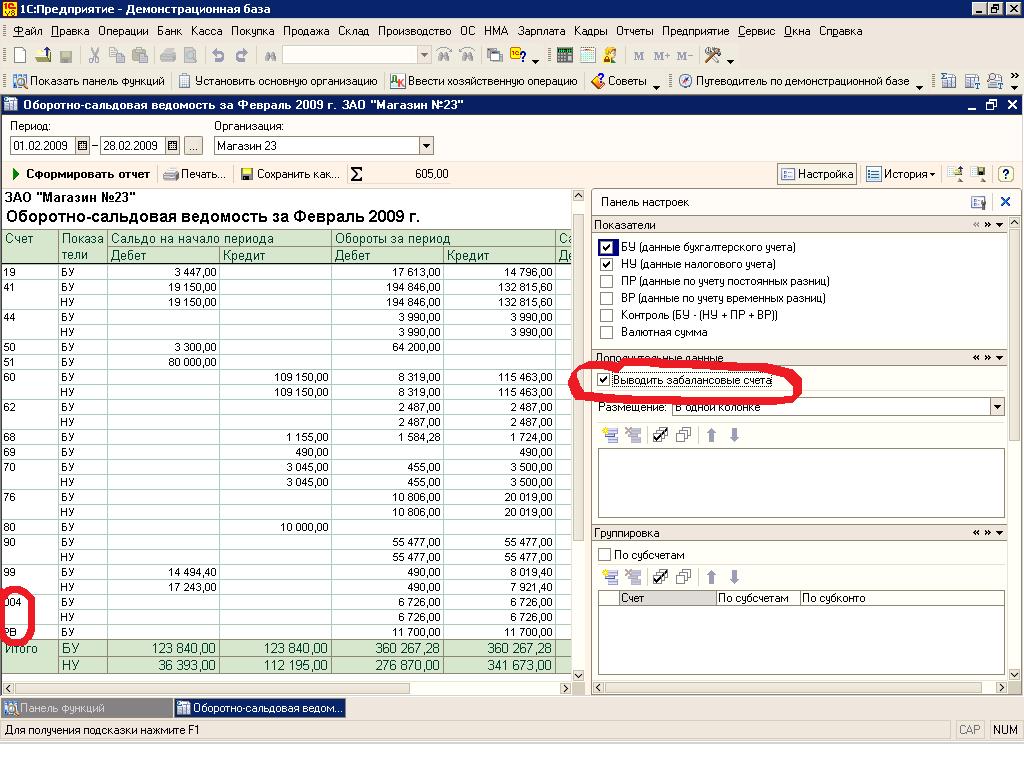Enable Контроль (БУ - (НУ + ПР + ВР))
The width and height of the screenshot is (1024, 768).
point(606,315)
